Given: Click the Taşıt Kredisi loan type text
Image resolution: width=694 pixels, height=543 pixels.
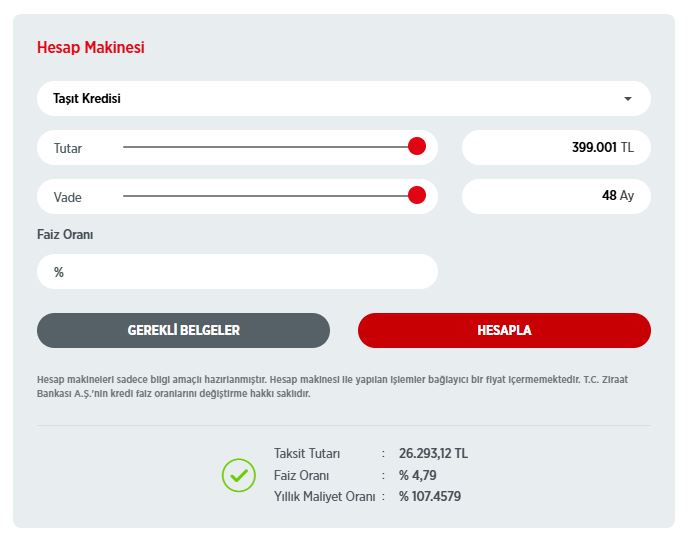Looking at the screenshot, I should tap(87, 99).
